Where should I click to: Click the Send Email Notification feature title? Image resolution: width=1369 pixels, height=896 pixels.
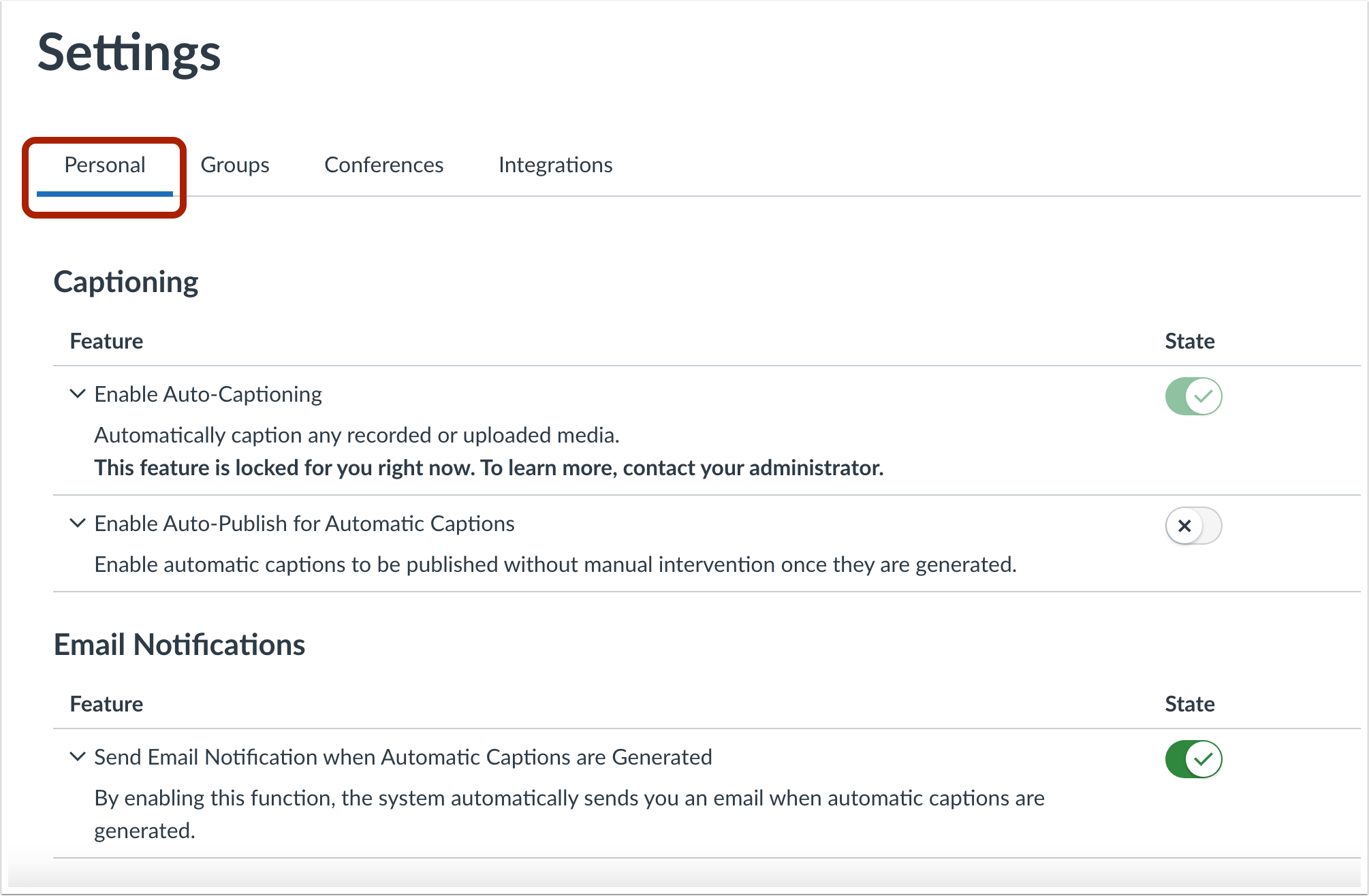point(403,757)
